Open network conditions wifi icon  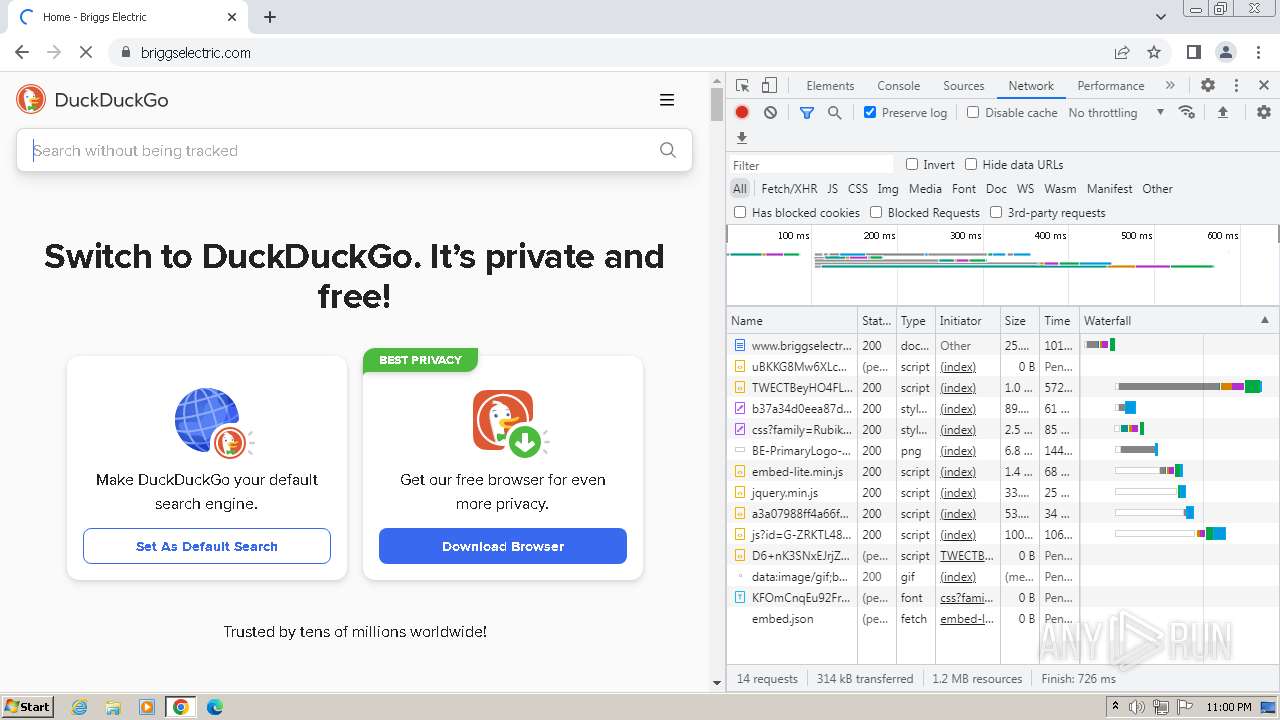pos(1187,112)
